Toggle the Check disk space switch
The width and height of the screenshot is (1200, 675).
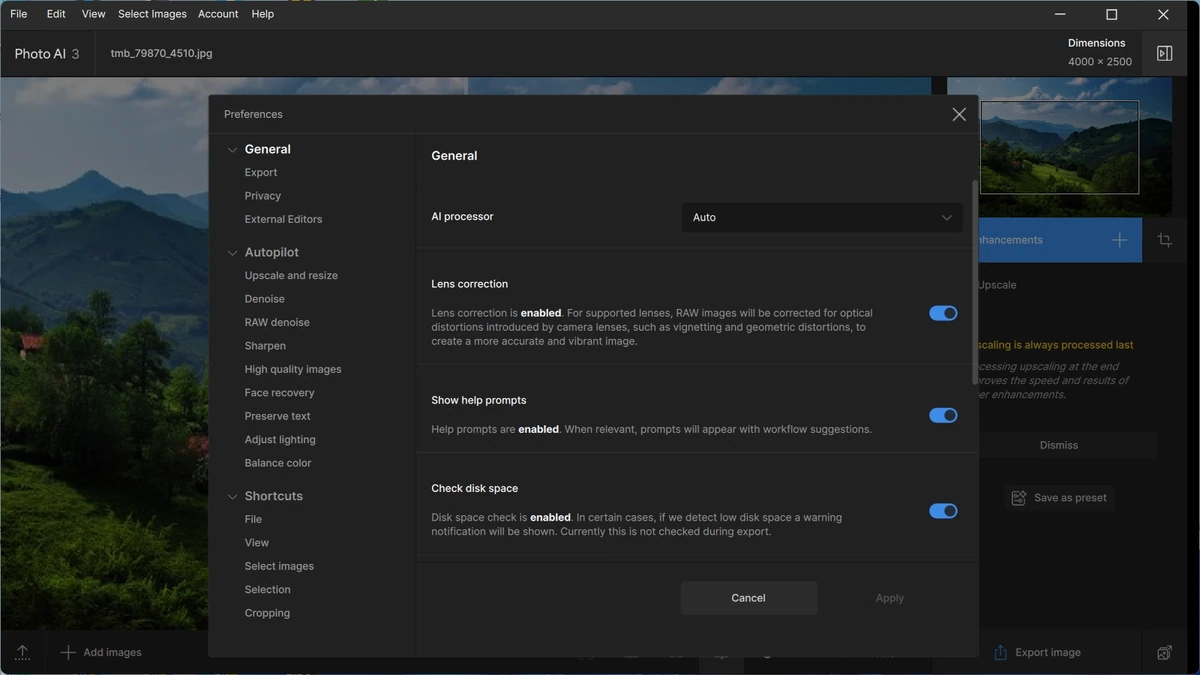[x=943, y=511]
